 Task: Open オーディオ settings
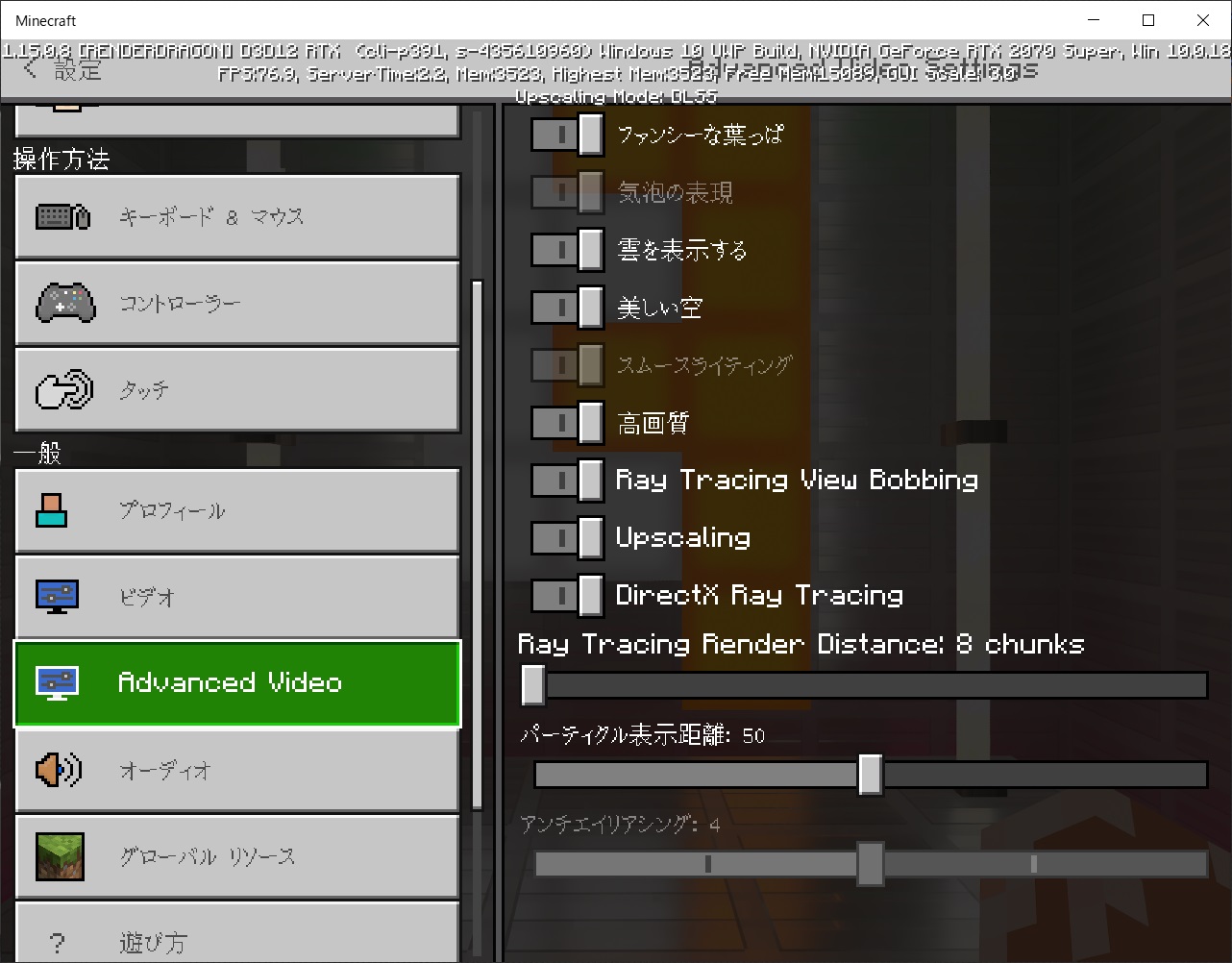(237, 770)
